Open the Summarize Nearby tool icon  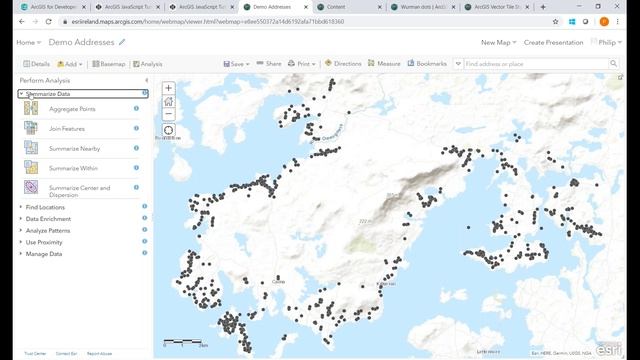tap(31, 148)
